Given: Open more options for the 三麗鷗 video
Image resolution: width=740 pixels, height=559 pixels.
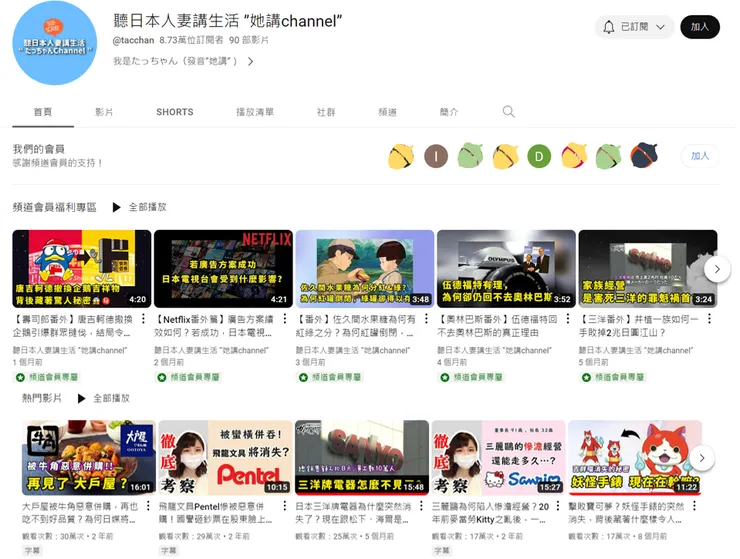Looking at the screenshot, I should [558, 506].
